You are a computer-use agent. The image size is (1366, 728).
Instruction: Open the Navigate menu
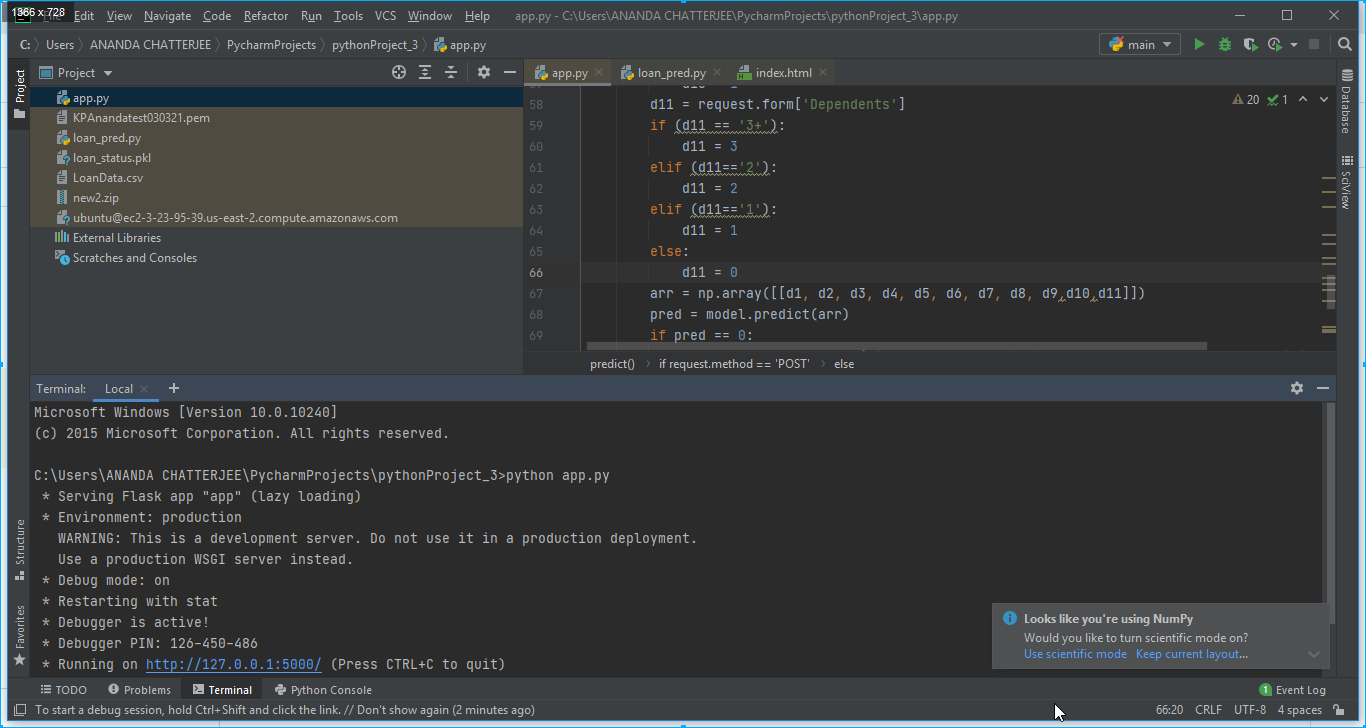coord(167,16)
